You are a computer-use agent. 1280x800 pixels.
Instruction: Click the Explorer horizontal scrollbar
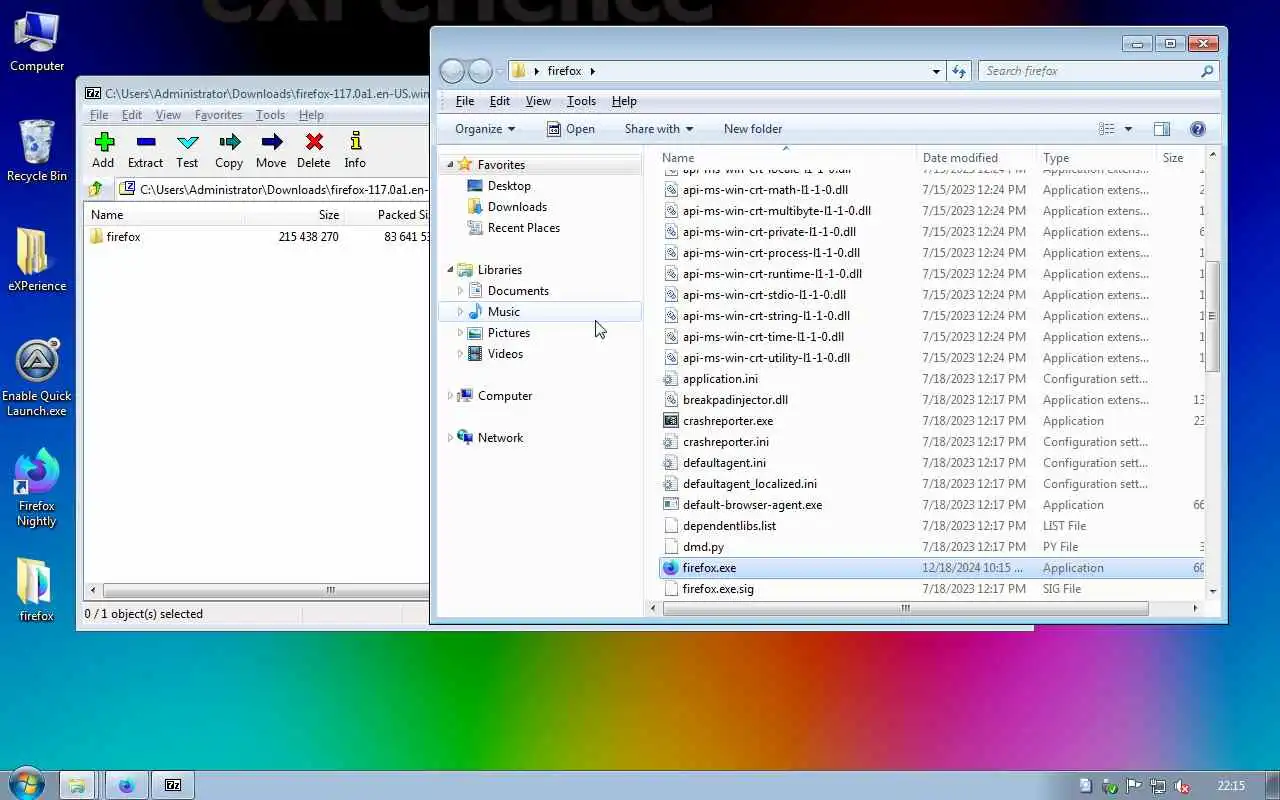coord(905,608)
